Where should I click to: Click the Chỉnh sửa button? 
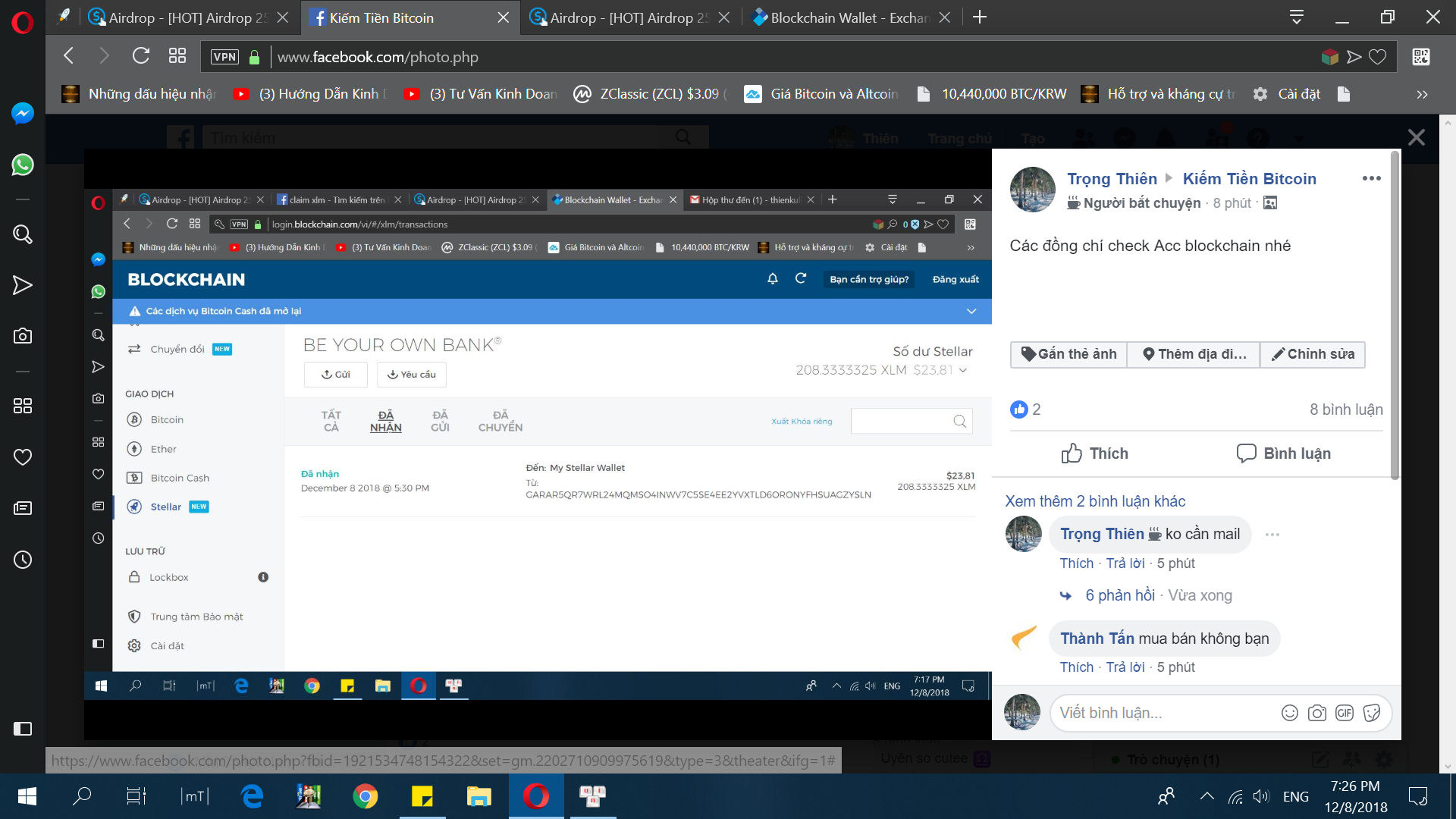1313,354
